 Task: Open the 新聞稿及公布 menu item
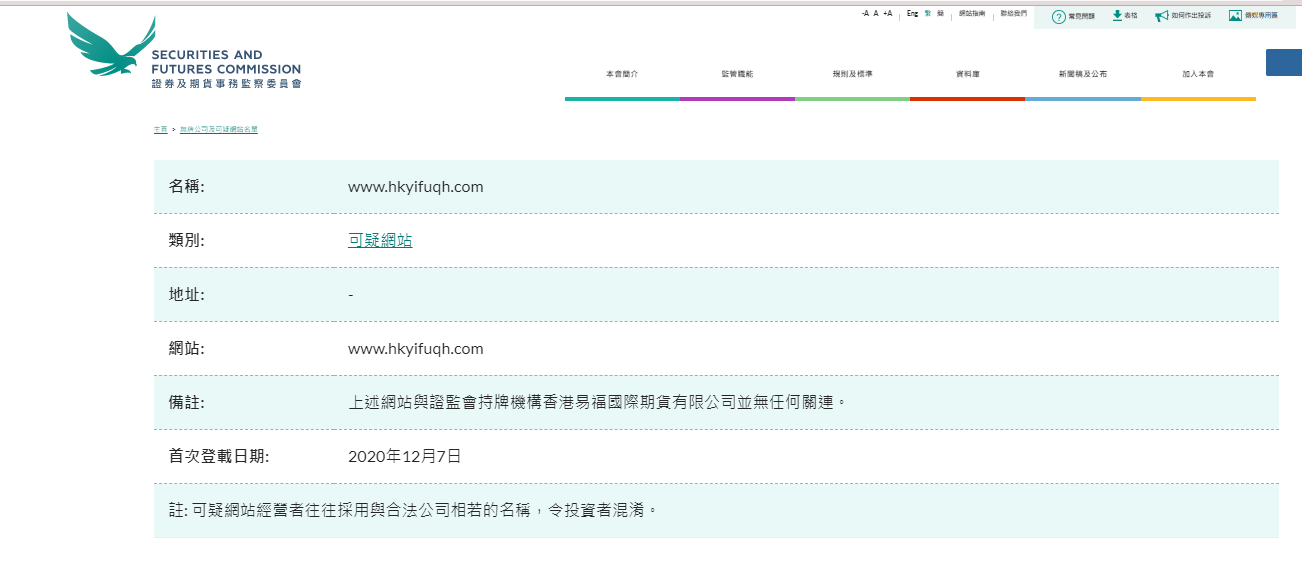[x=1083, y=75]
